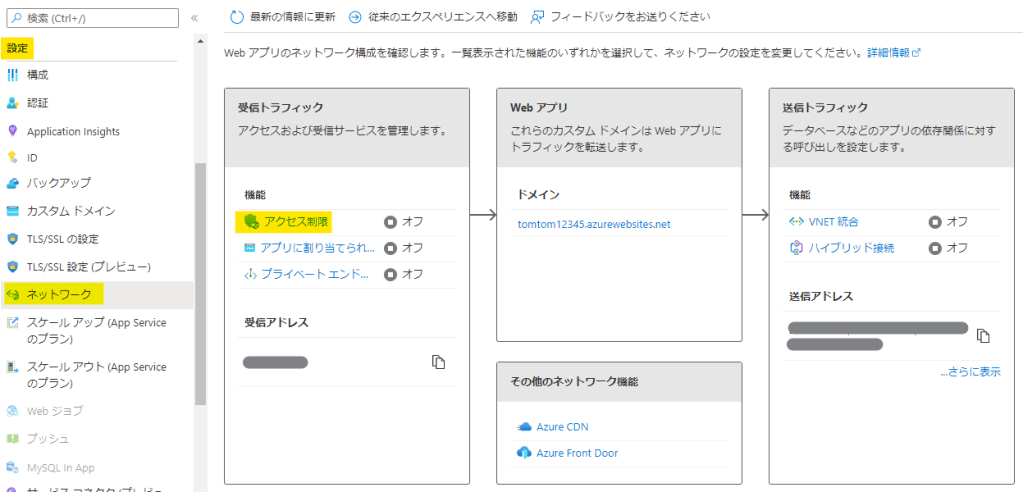Click the feedback icon in the toolbar
This screenshot has height=492, width=1023.
click(x=538, y=17)
